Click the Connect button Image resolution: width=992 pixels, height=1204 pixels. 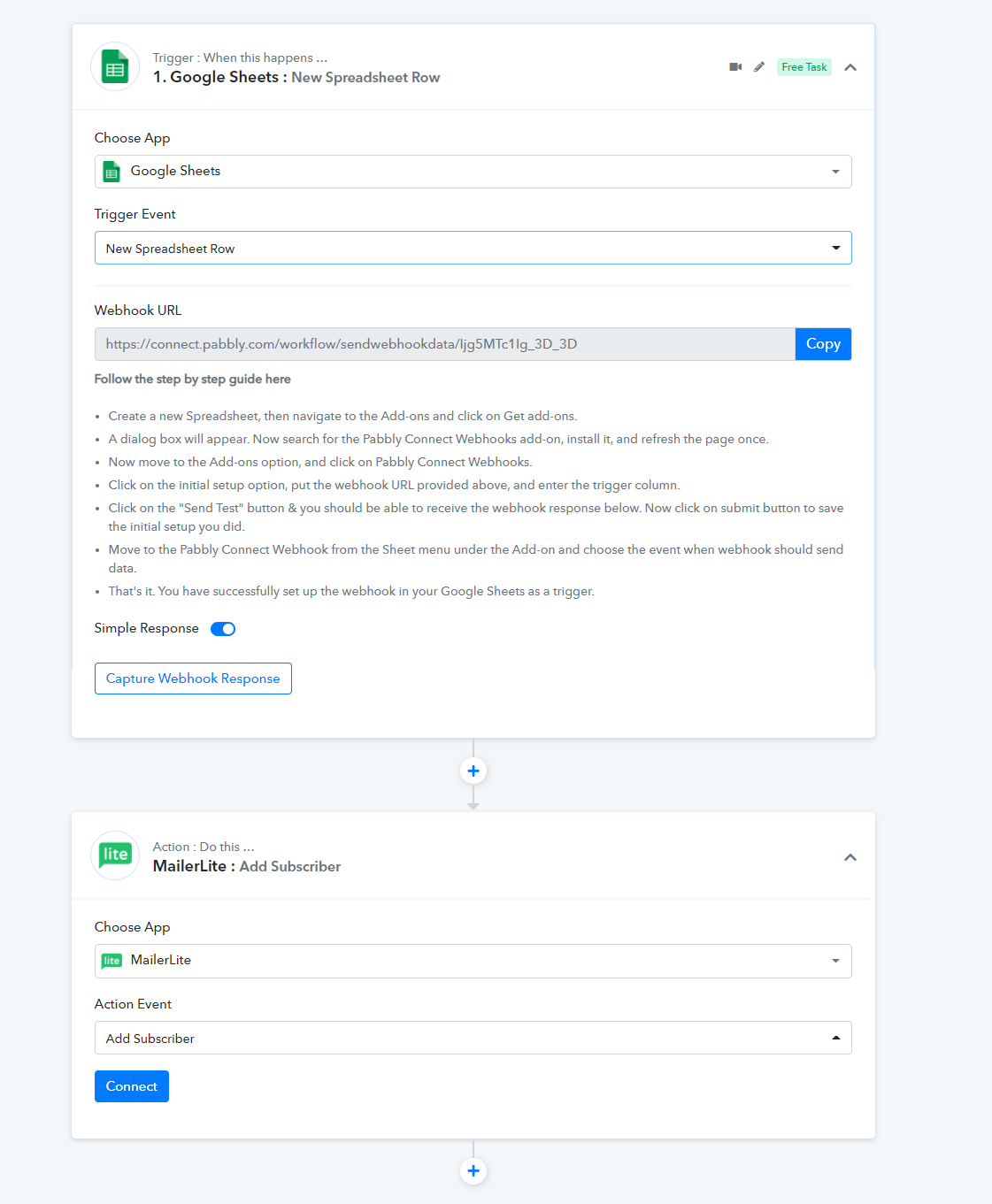(x=132, y=1086)
